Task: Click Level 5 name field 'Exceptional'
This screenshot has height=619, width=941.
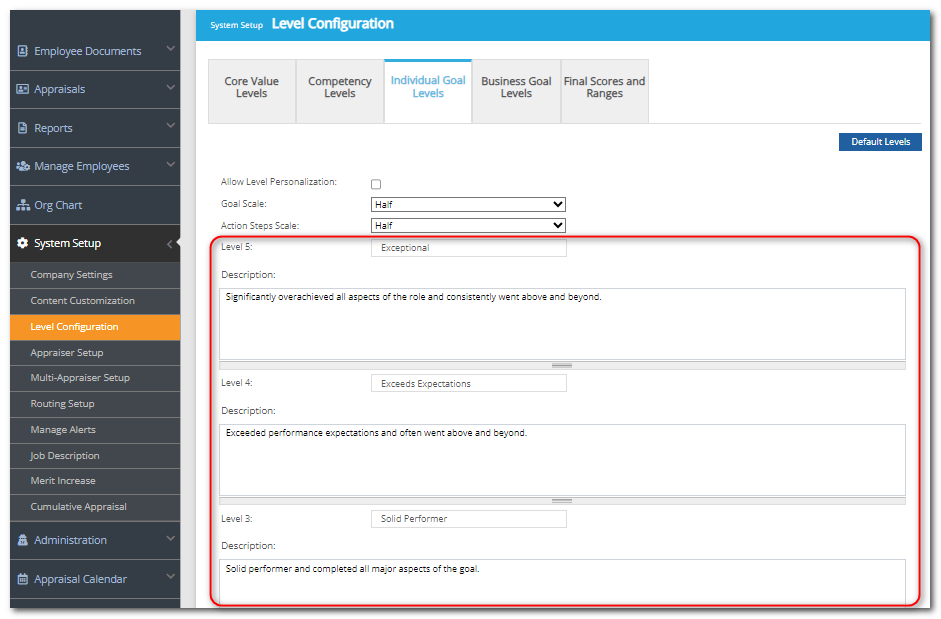Action: 468,248
